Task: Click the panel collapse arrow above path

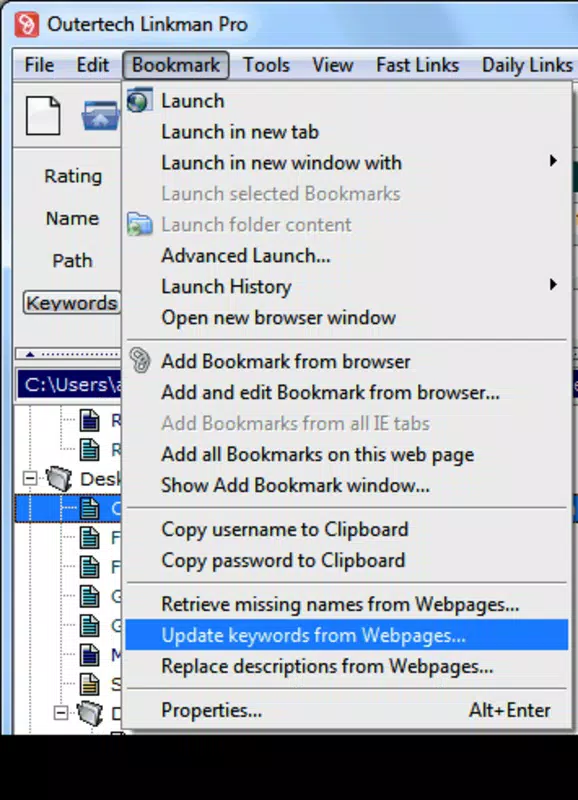Action: (30, 354)
